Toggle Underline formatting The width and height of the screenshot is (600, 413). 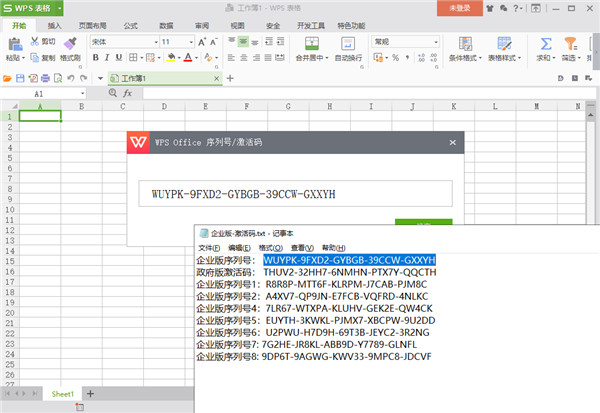tap(119, 57)
